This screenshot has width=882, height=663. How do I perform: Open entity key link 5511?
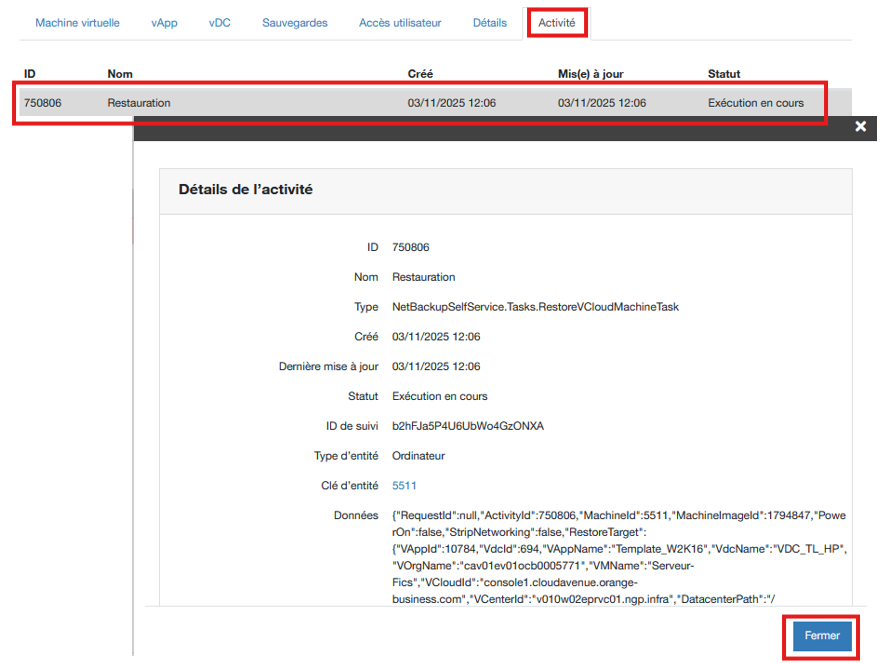pyautogui.click(x=404, y=485)
